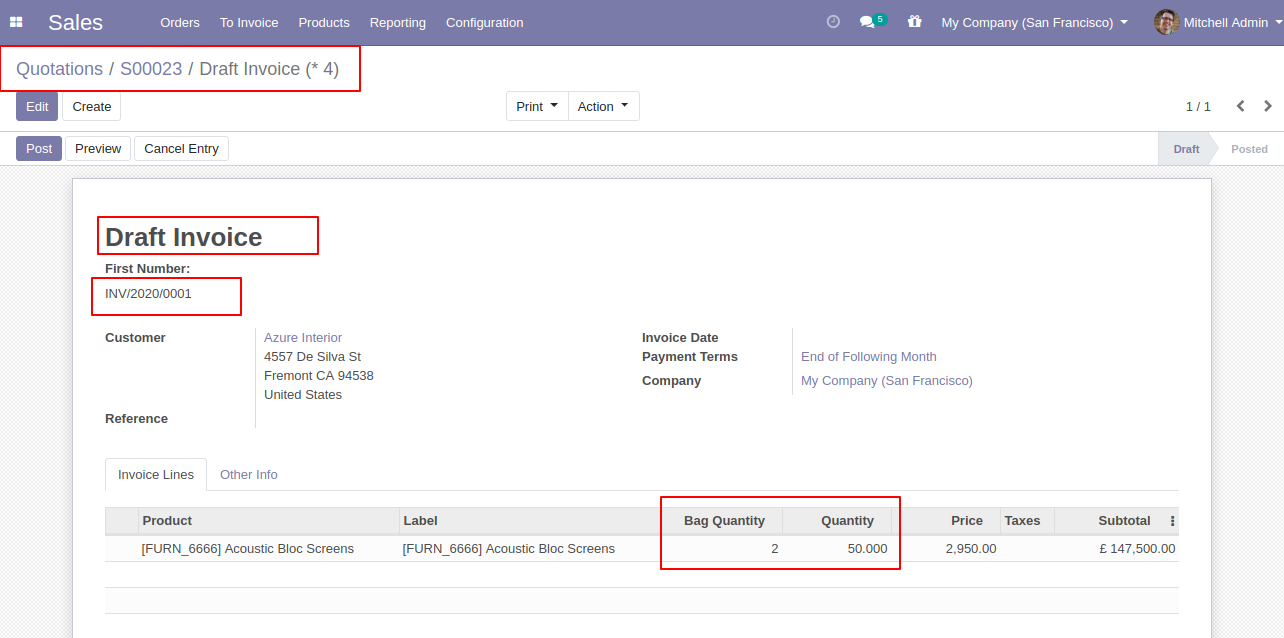Click the Create button

(x=91, y=106)
